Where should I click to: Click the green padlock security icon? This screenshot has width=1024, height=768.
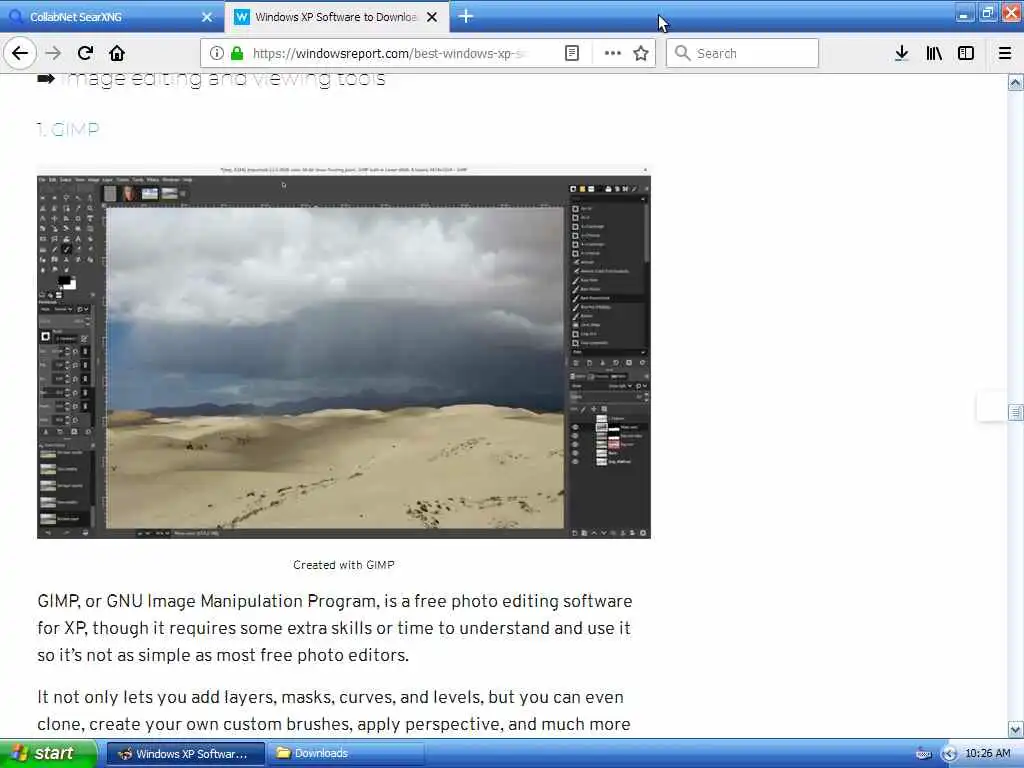coord(237,53)
